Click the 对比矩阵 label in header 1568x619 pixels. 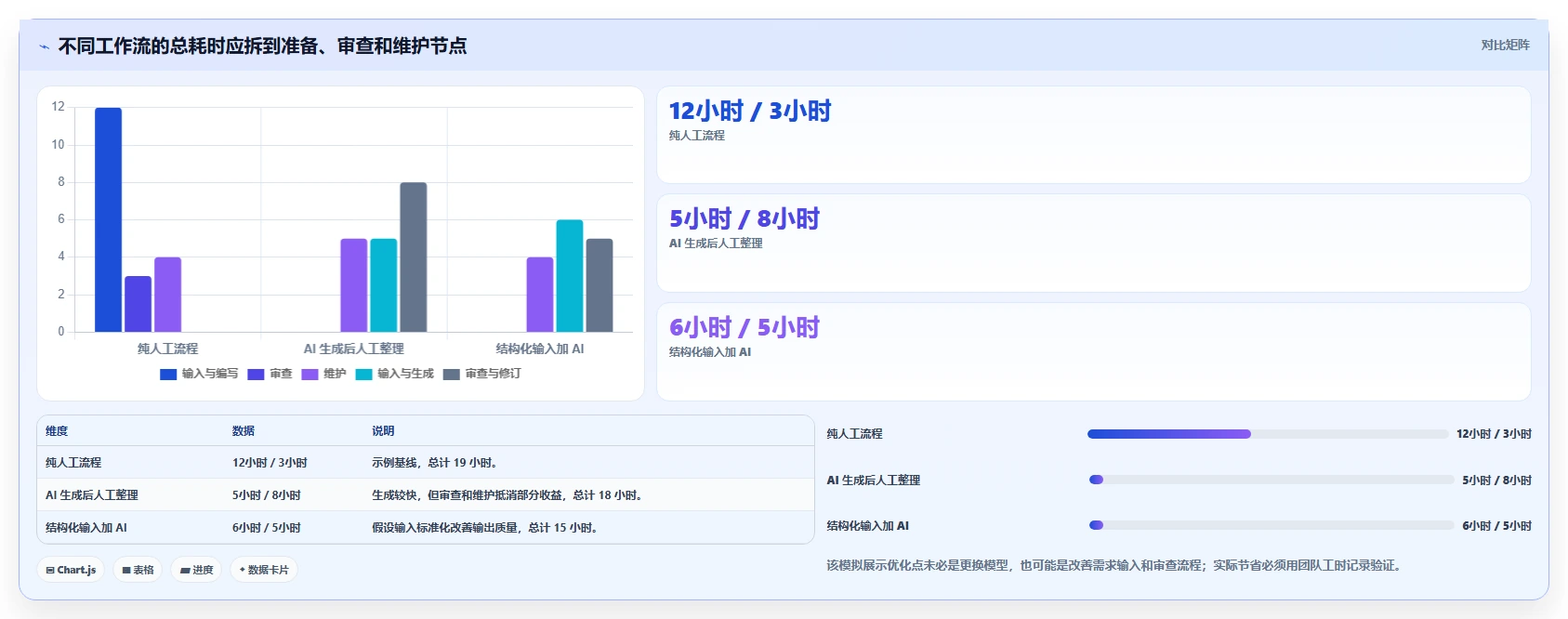tap(1505, 45)
